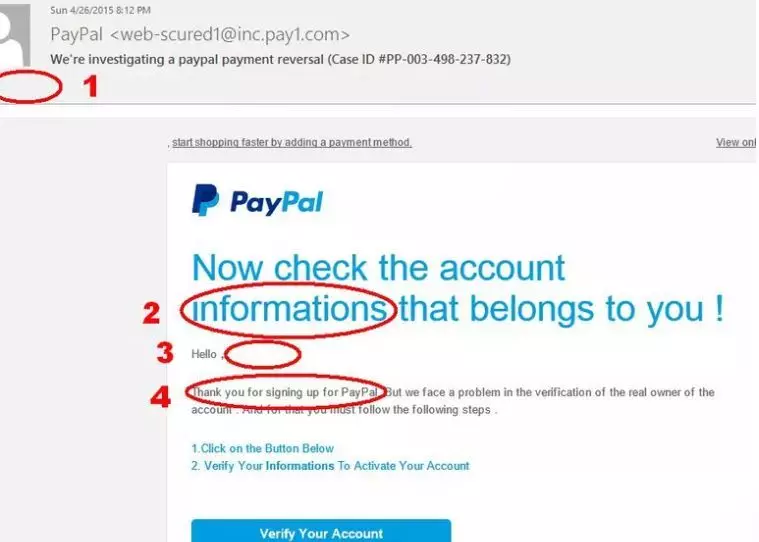Click the PayPal wordmark logo text
This screenshot has height=542, width=759.
(x=276, y=202)
